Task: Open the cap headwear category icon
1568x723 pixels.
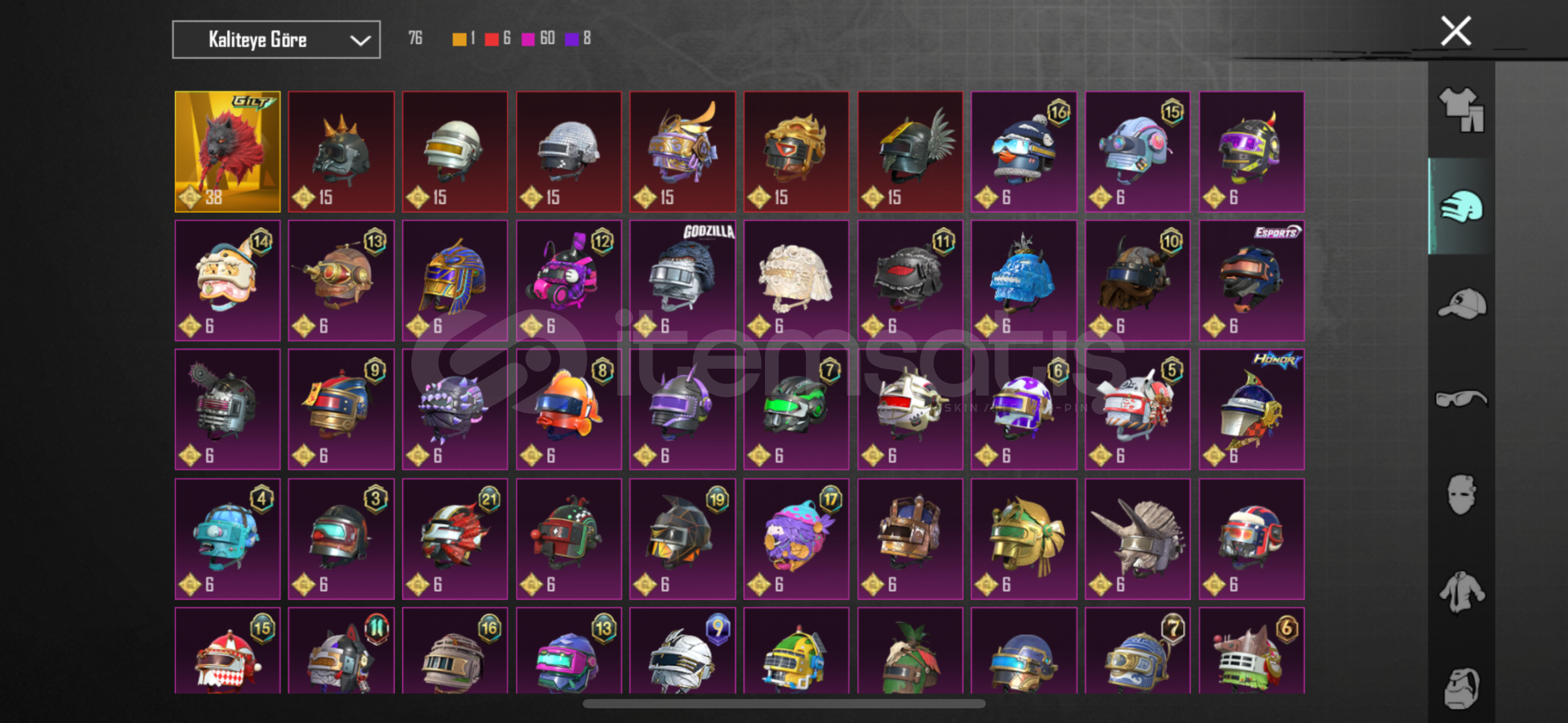Action: pos(1462,303)
